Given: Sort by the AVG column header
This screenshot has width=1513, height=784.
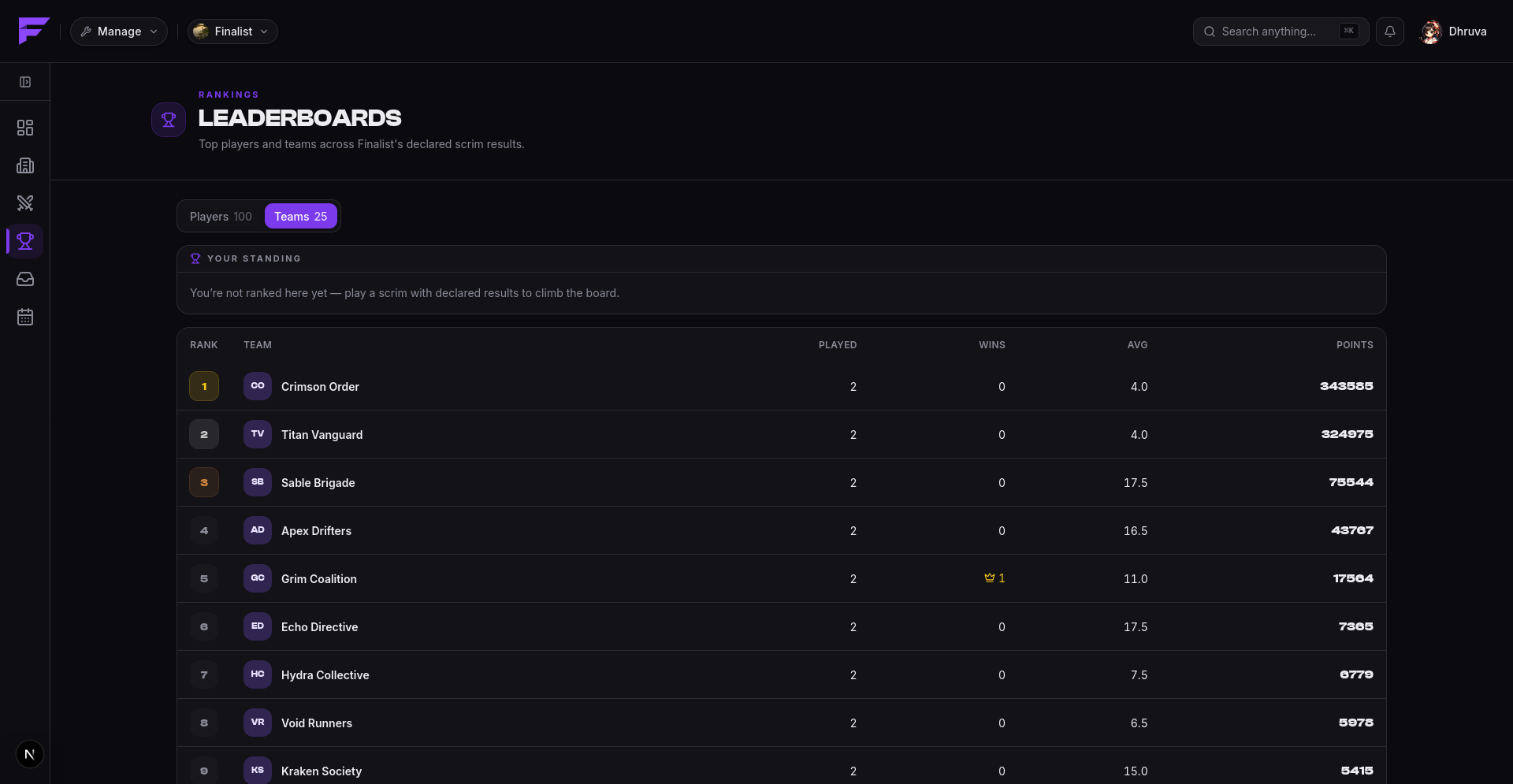Looking at the screenshot, I should pyautogui.click(x=1138, y=345).
